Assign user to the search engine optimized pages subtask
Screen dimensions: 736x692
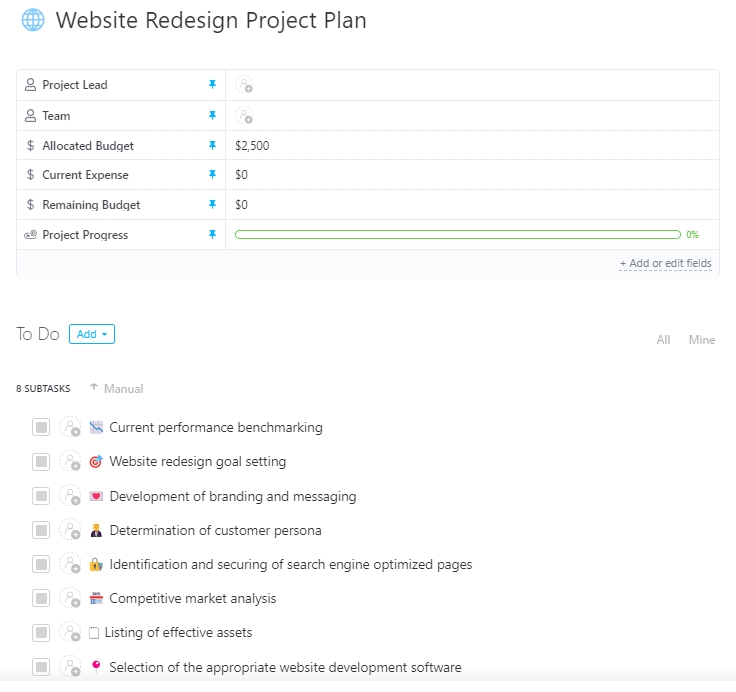click(70, 564)
